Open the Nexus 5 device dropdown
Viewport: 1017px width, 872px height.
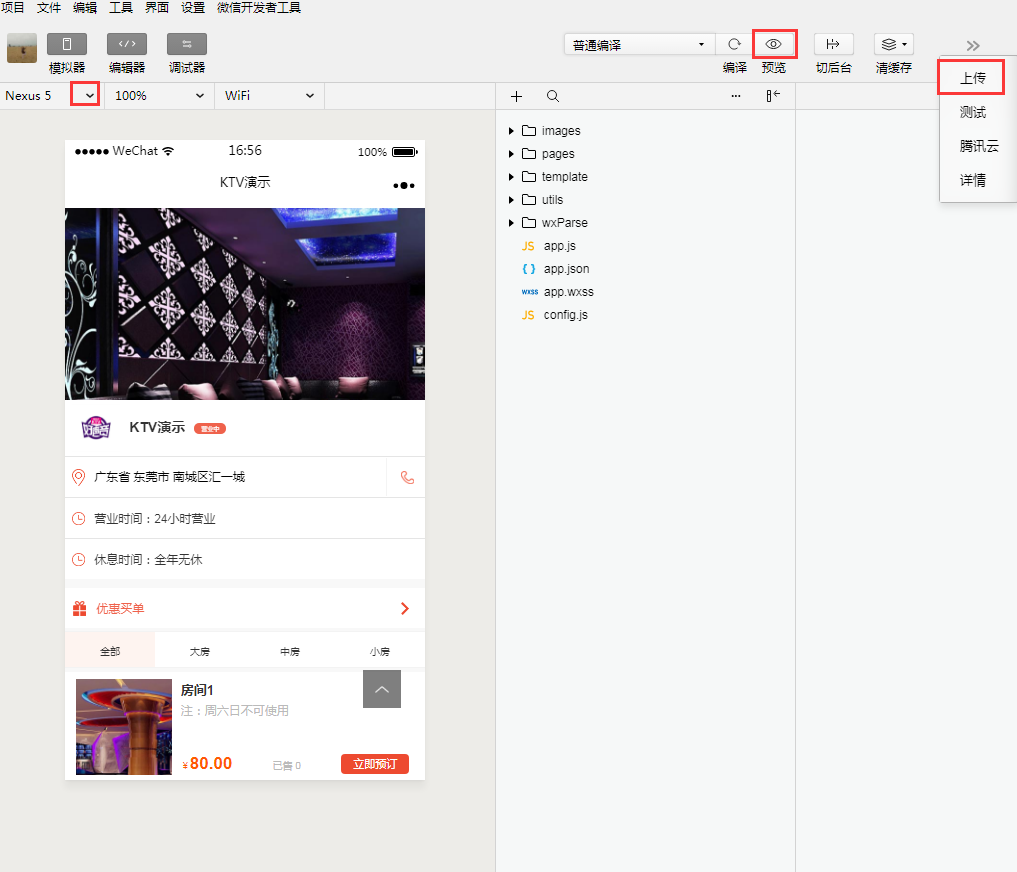click(90, 95)
